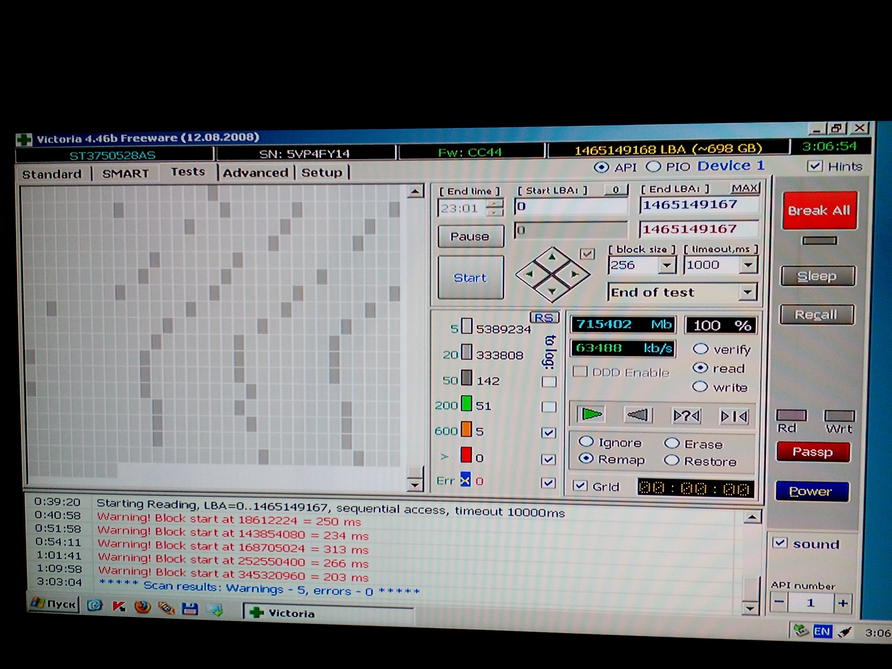Increase API number with plus button
892x669 pixels.
pos(843,602)
